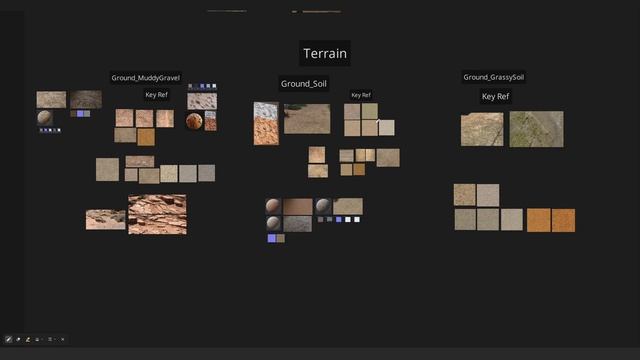Pick the blue swatch in the Ground_Soil small swatch row
Image resolution: width=640 pixels, height=360 pixels.
[x=338, y=220]
